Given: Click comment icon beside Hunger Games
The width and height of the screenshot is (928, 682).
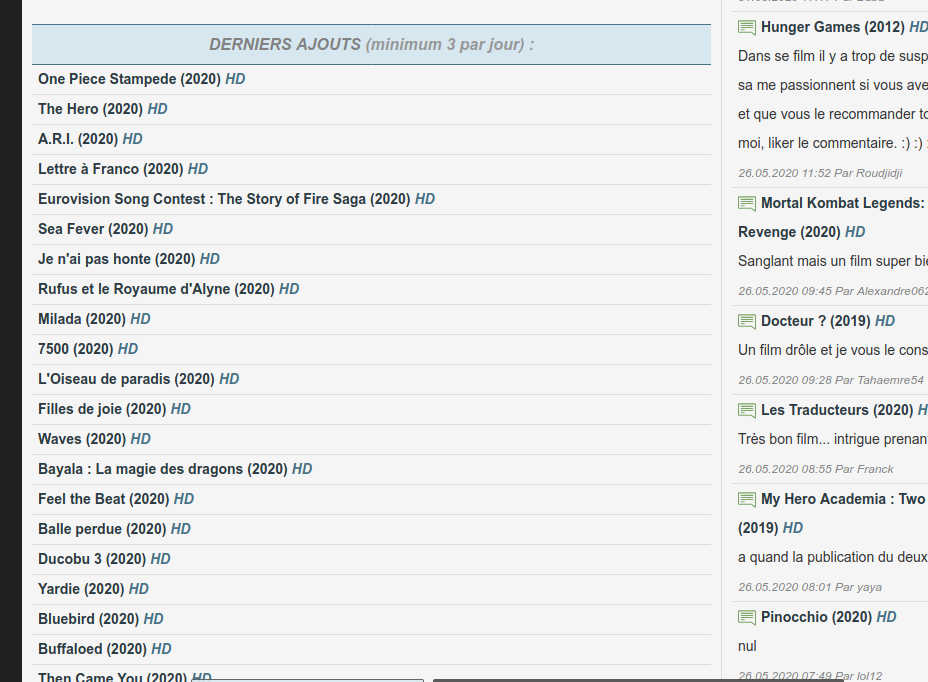Looking at the screenshot, I should [747, 27].
